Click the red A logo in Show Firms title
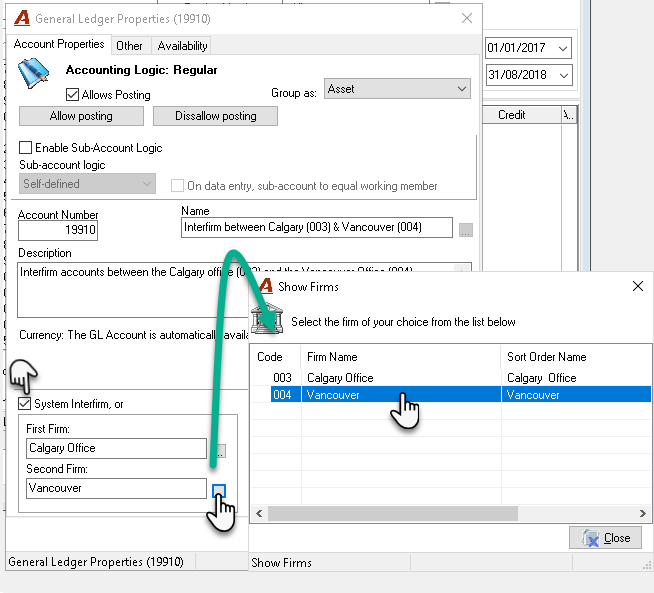Image resolution: width=654 pixels, height=593 pixels. (x=266, y=286)
